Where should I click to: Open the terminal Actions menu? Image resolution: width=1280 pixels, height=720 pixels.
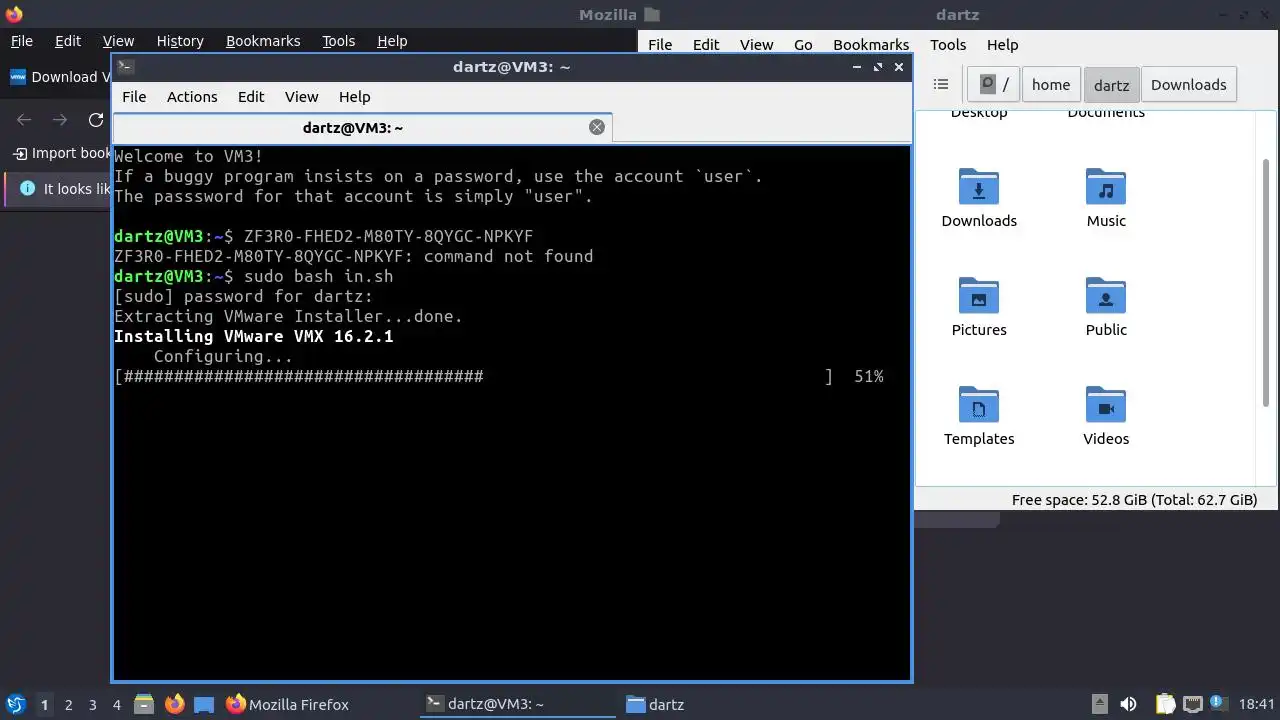pos(192,97)
